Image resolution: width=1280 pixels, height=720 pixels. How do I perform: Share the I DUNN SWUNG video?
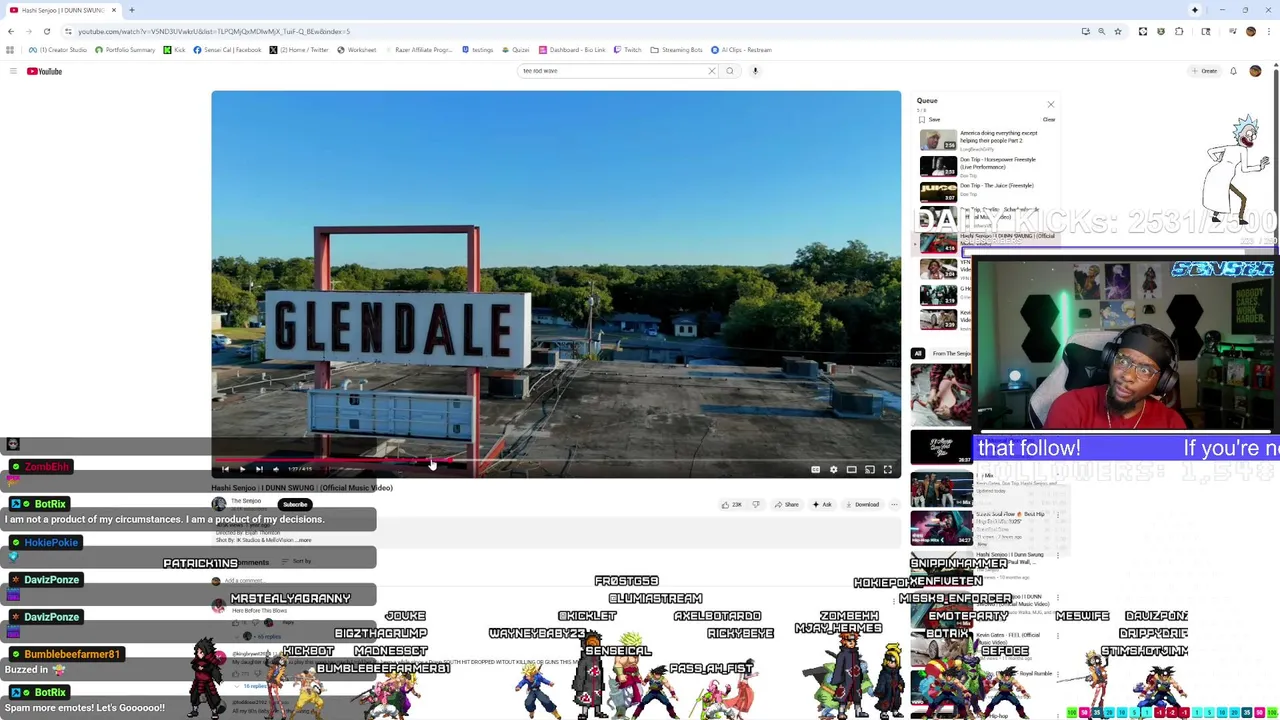(x=787, y=504)
